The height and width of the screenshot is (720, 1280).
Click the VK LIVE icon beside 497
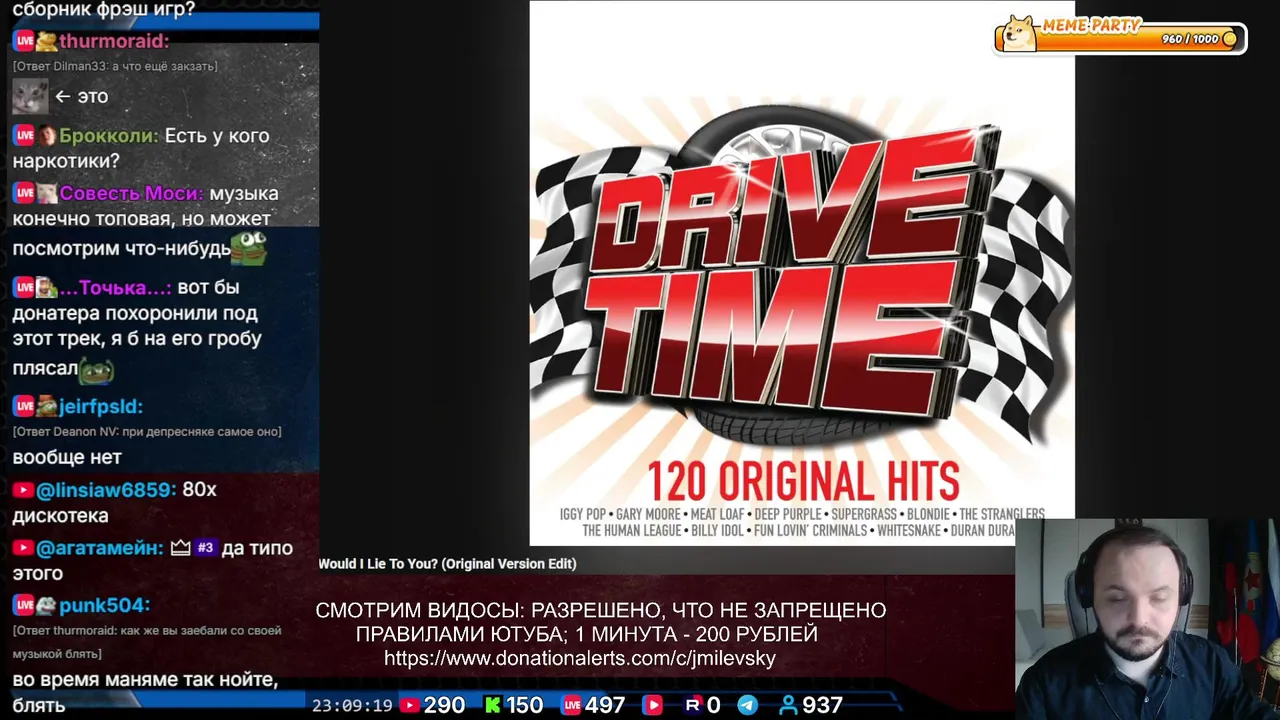(572, 706)
